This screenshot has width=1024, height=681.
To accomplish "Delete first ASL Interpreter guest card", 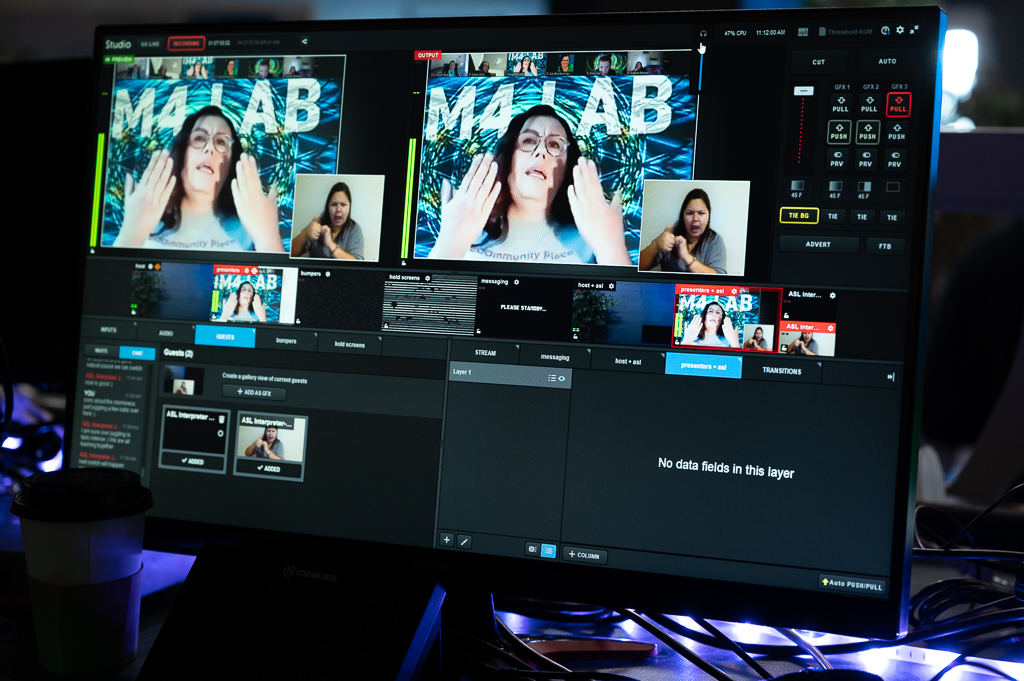I will (x=221, y=419).
